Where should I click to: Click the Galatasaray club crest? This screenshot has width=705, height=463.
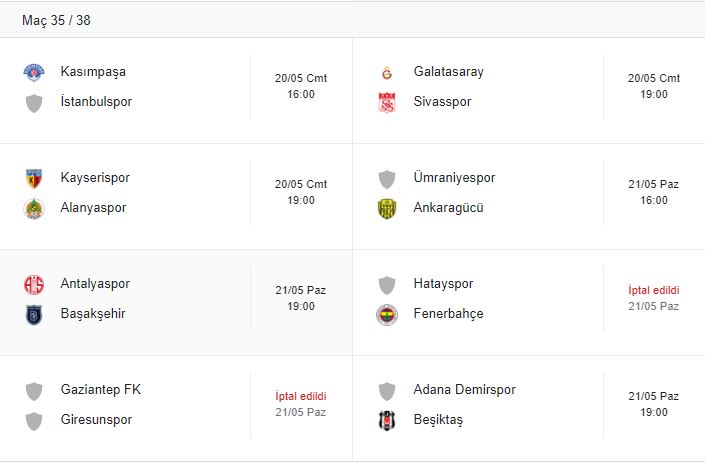pos(387,72)
